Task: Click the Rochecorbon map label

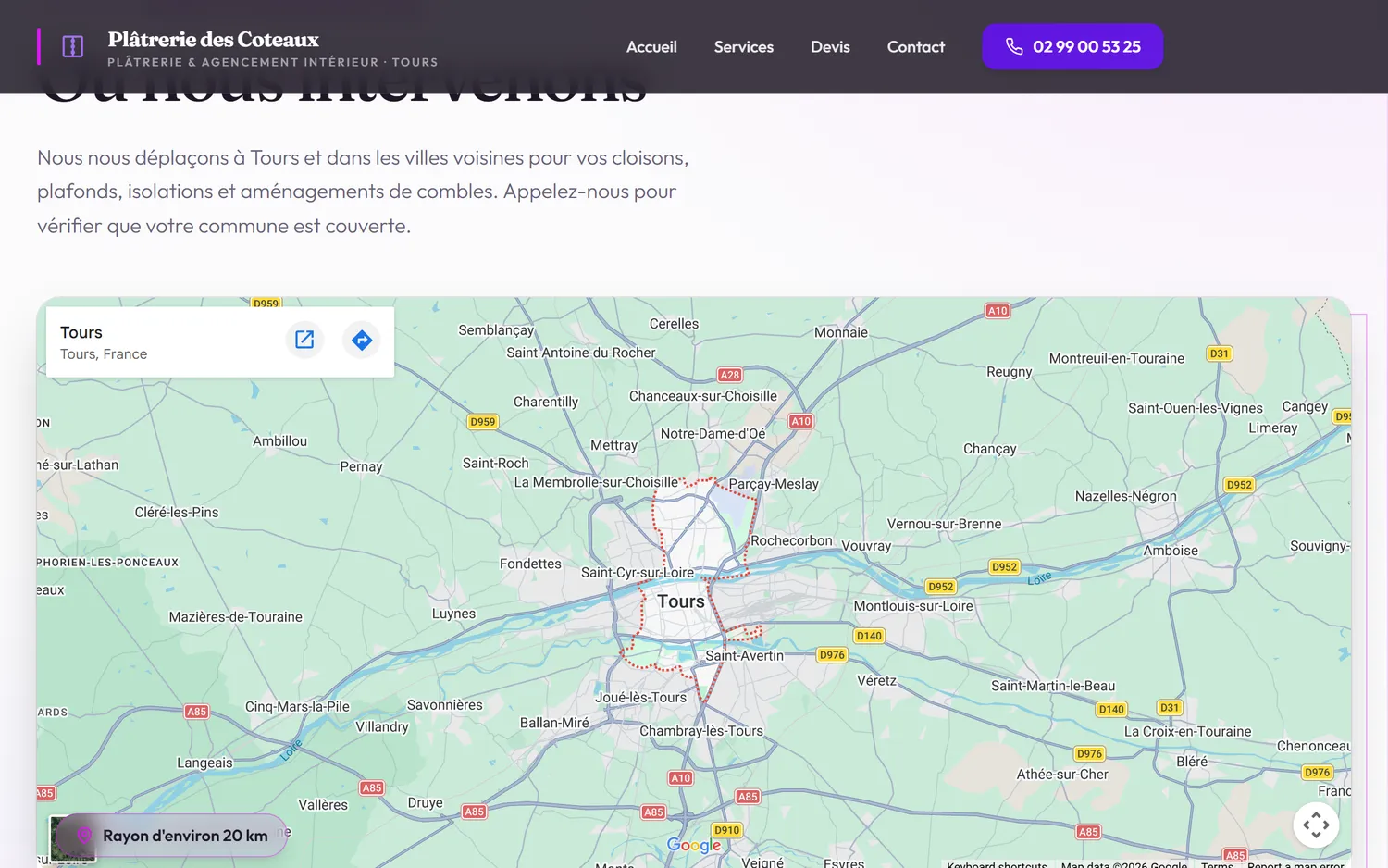Action: coord(791,540)
